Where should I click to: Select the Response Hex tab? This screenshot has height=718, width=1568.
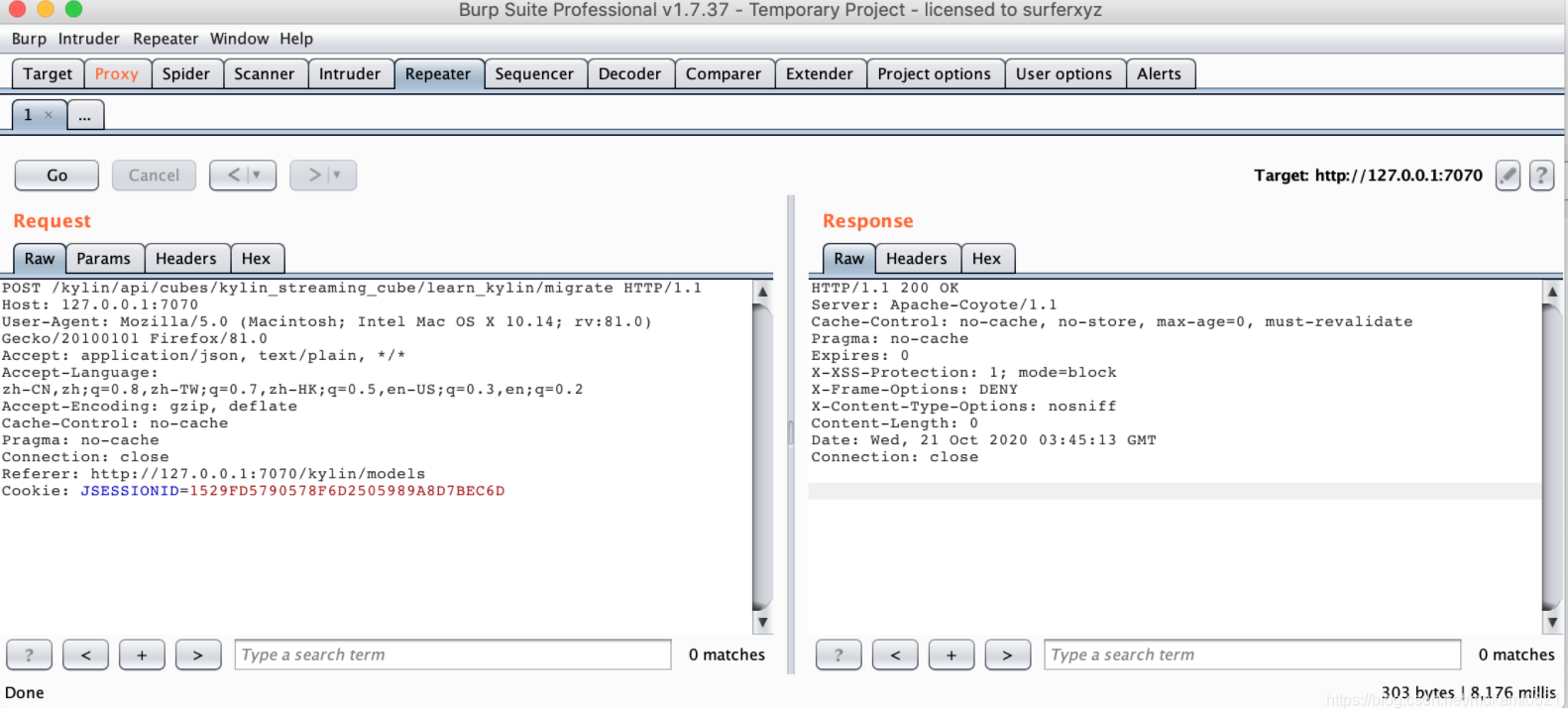pyautogui.click(x=986, y=259)
